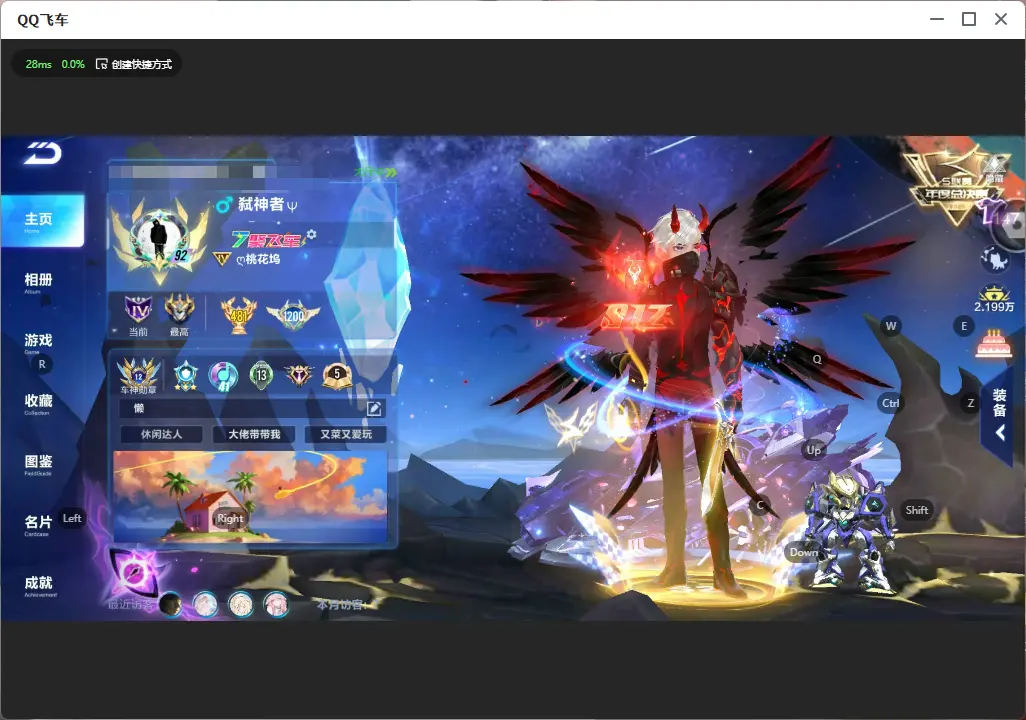Screen dimensions: 1026x720
Task: Open the island house banner image
Action: tap(250, 497)
